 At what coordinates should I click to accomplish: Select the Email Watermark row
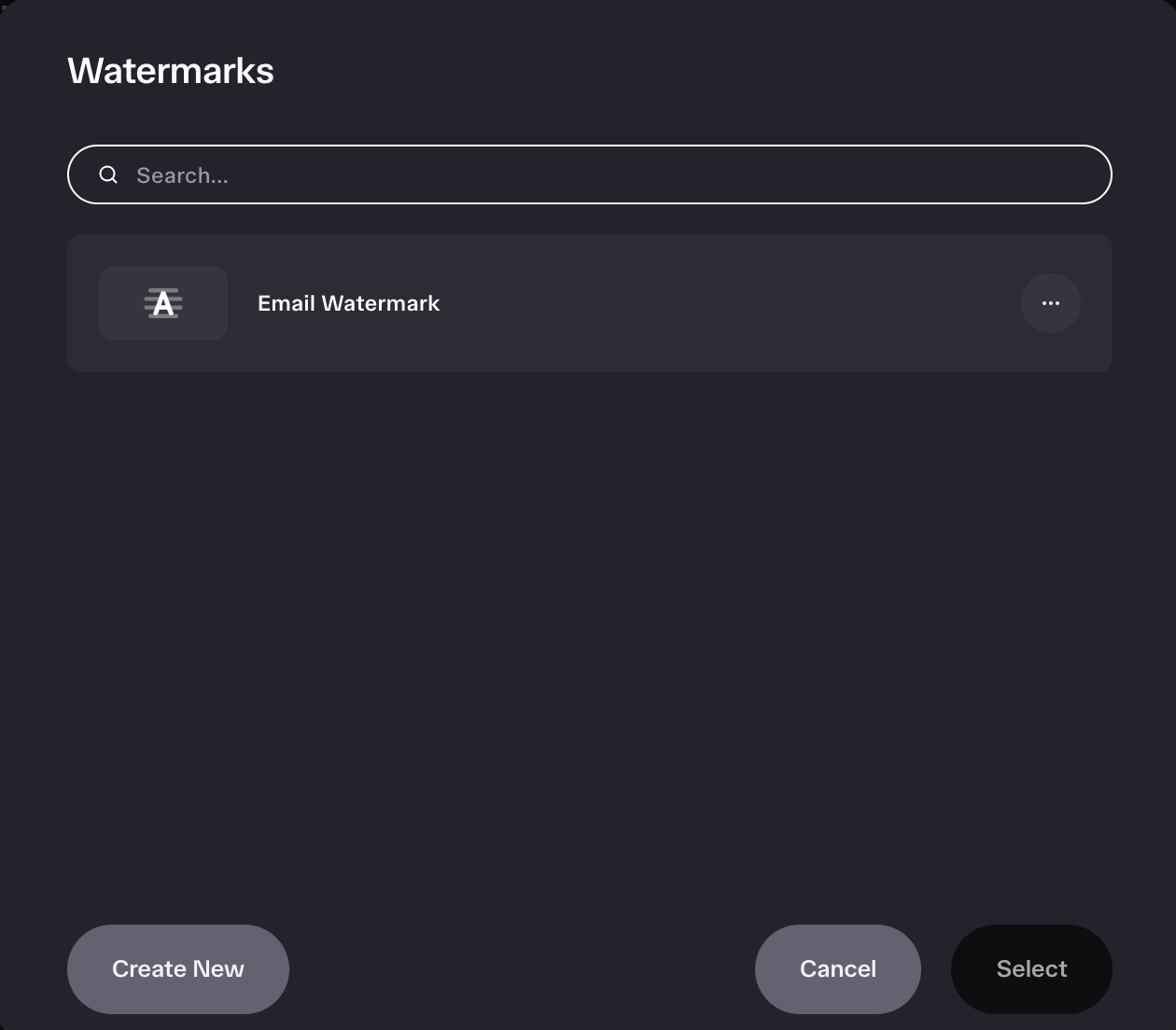pos(590,303)
